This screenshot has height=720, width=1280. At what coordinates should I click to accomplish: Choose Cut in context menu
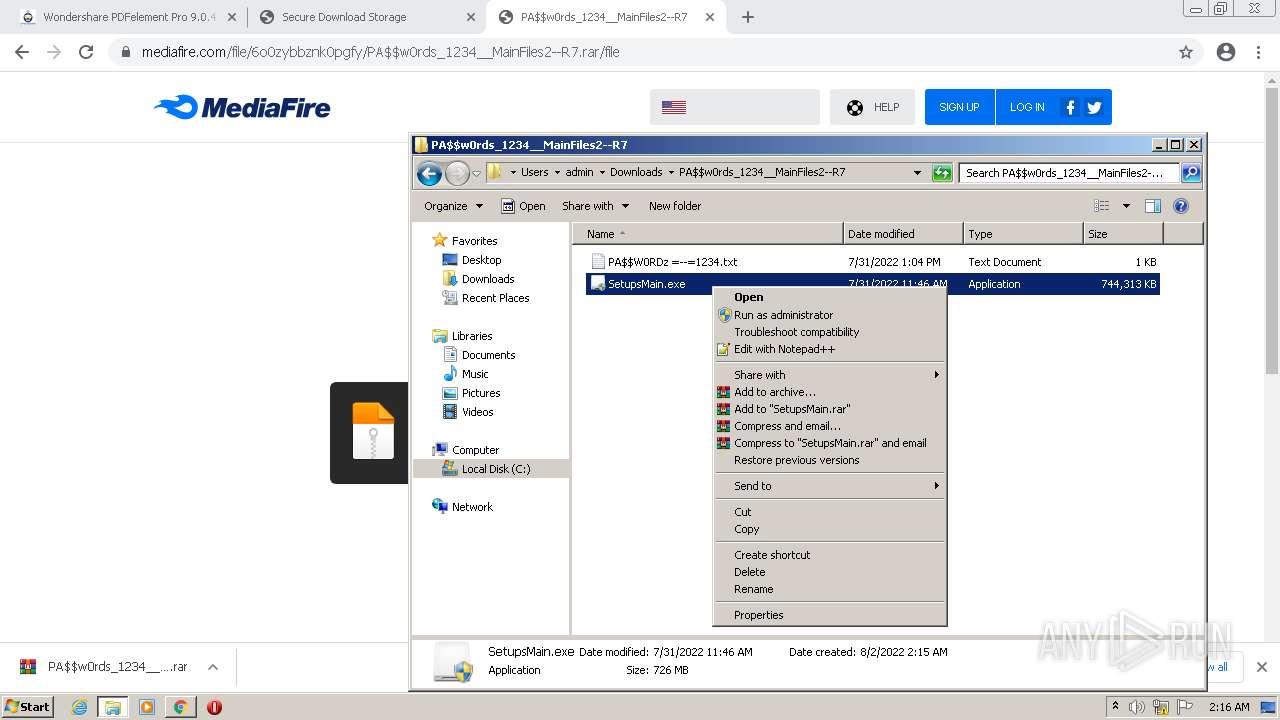830,512
